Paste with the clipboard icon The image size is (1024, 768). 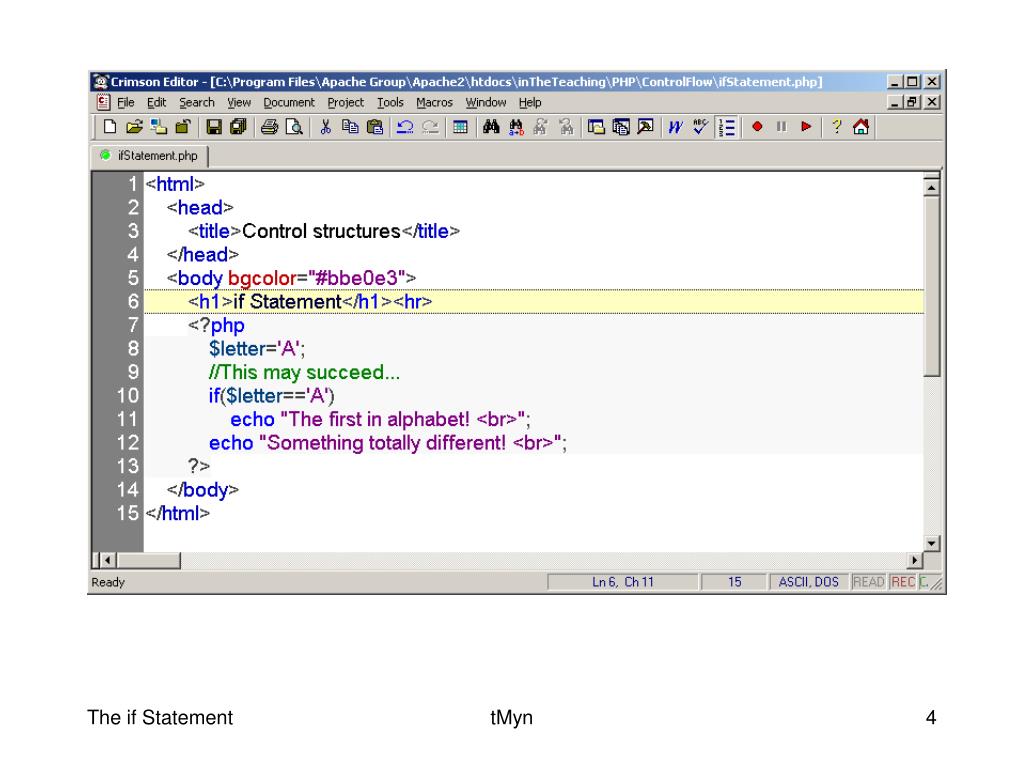pos(375,127)
